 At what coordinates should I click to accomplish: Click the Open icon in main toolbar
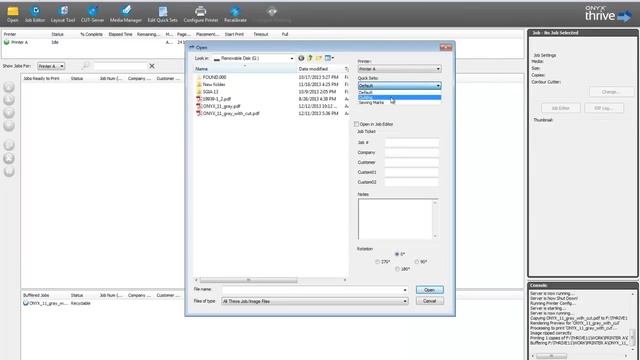click(13, 14)
